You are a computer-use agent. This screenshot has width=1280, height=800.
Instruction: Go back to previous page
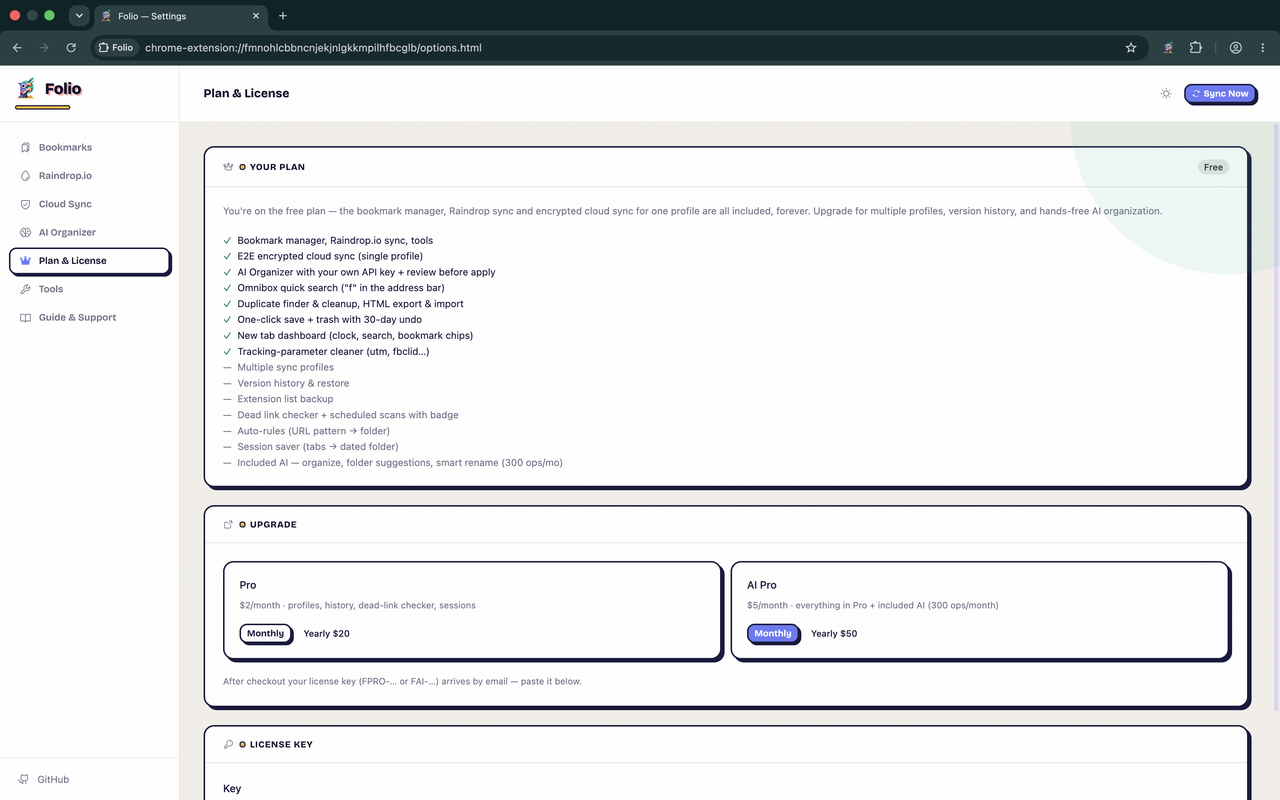pos(17,47)
